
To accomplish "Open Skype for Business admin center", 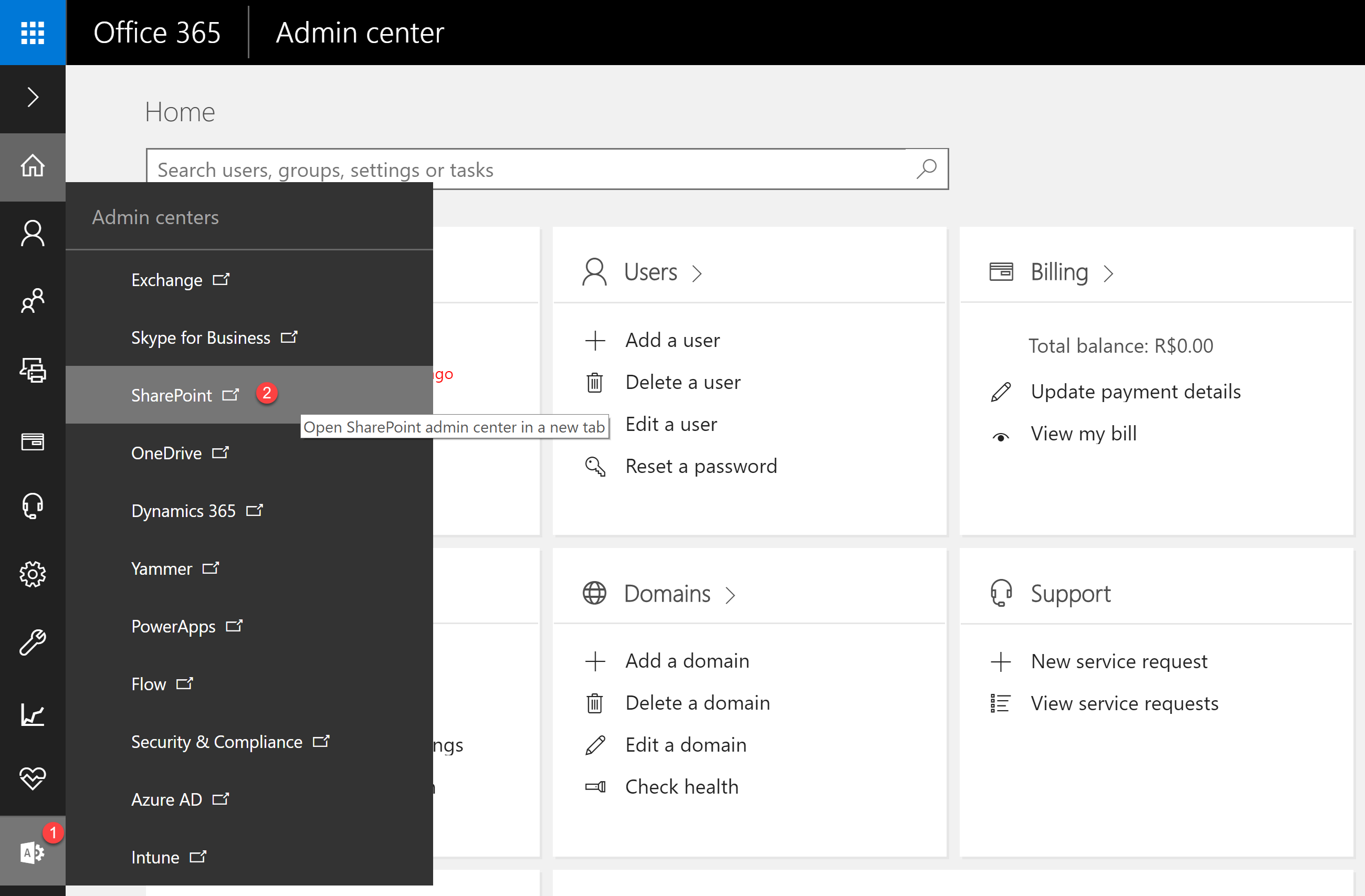I will pos(249,338).
